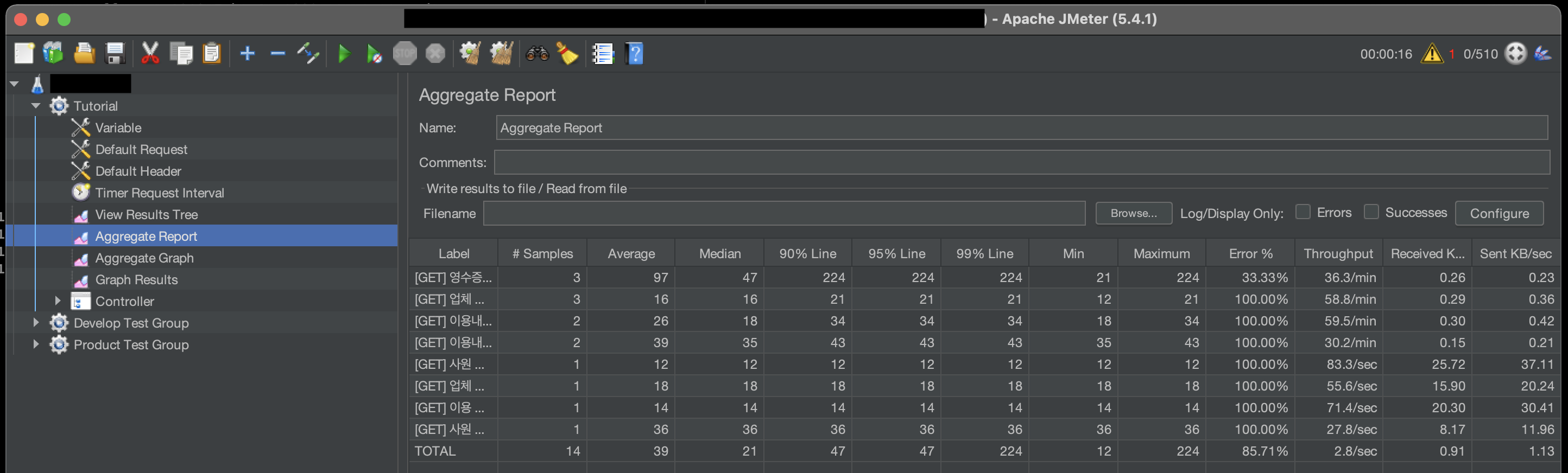Start the test with green play icon
Image resolution: width=1568 pixels, height=473 pixels.
(x=344, y=54)
